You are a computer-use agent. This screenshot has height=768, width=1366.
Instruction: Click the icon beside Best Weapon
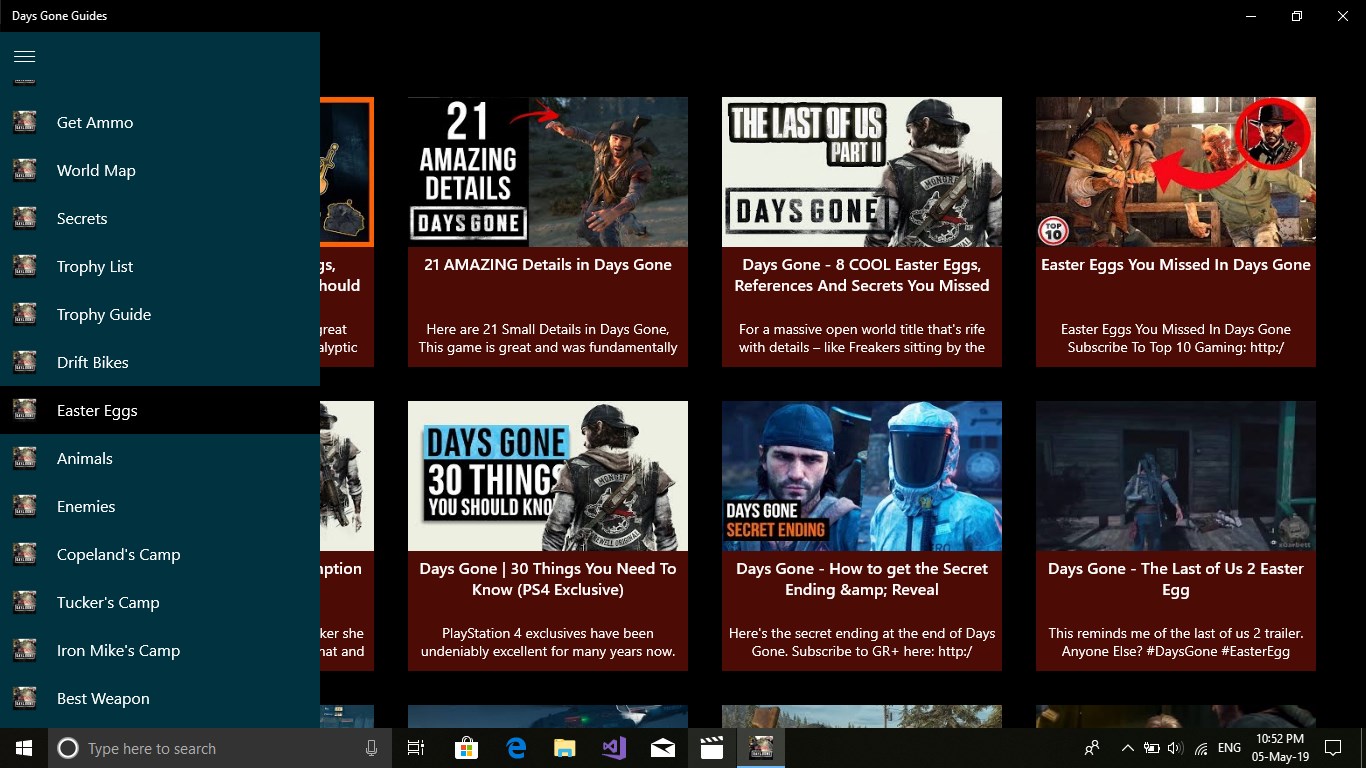click(x=25, y=699)
